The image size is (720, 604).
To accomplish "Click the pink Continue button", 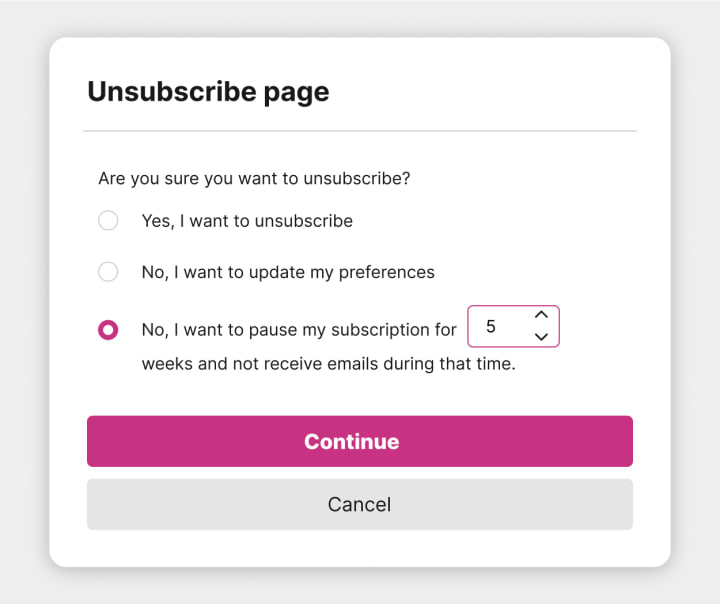I will point(360,441).
